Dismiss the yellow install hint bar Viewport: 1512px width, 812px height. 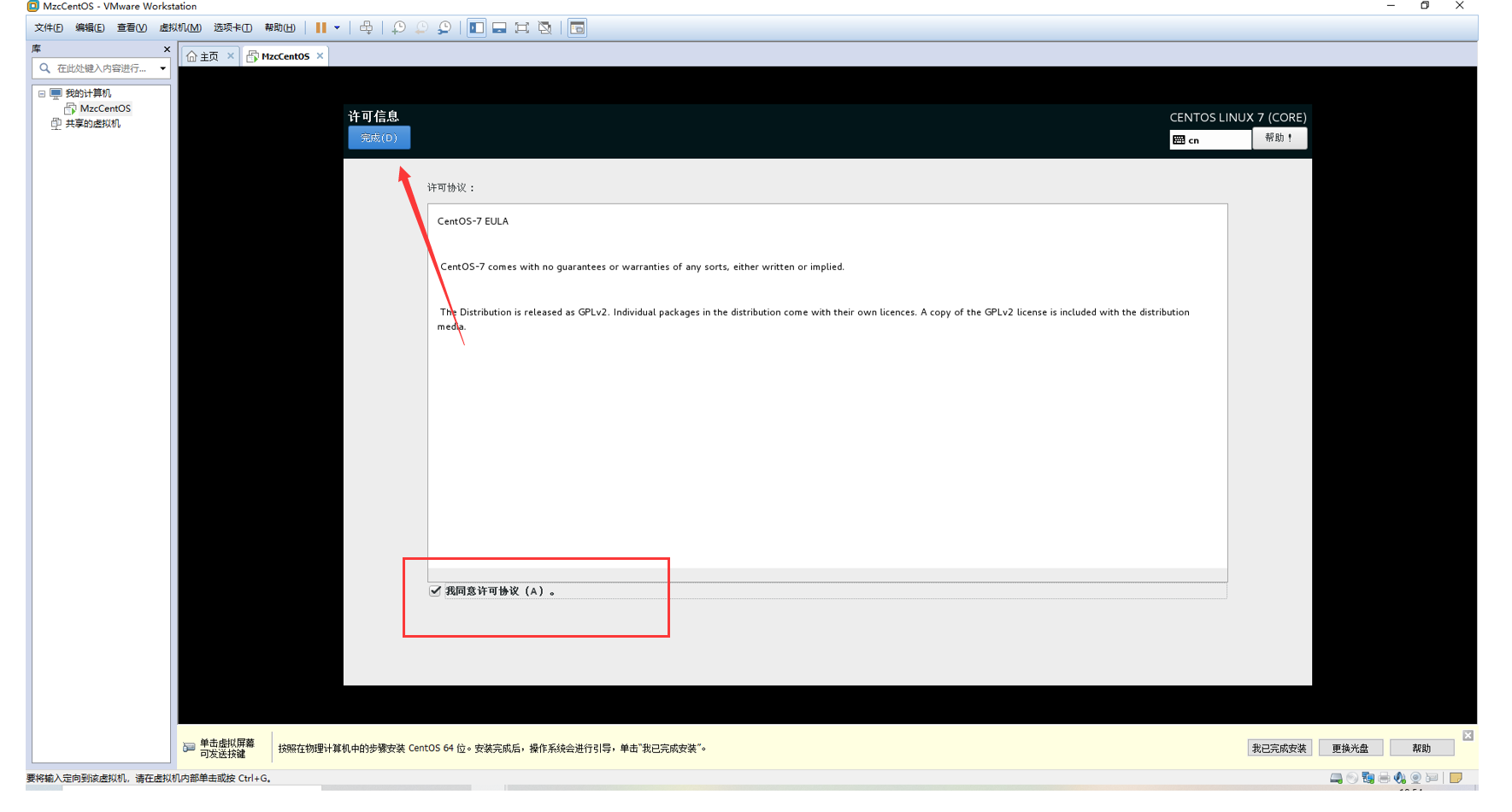pos(1468,735)
